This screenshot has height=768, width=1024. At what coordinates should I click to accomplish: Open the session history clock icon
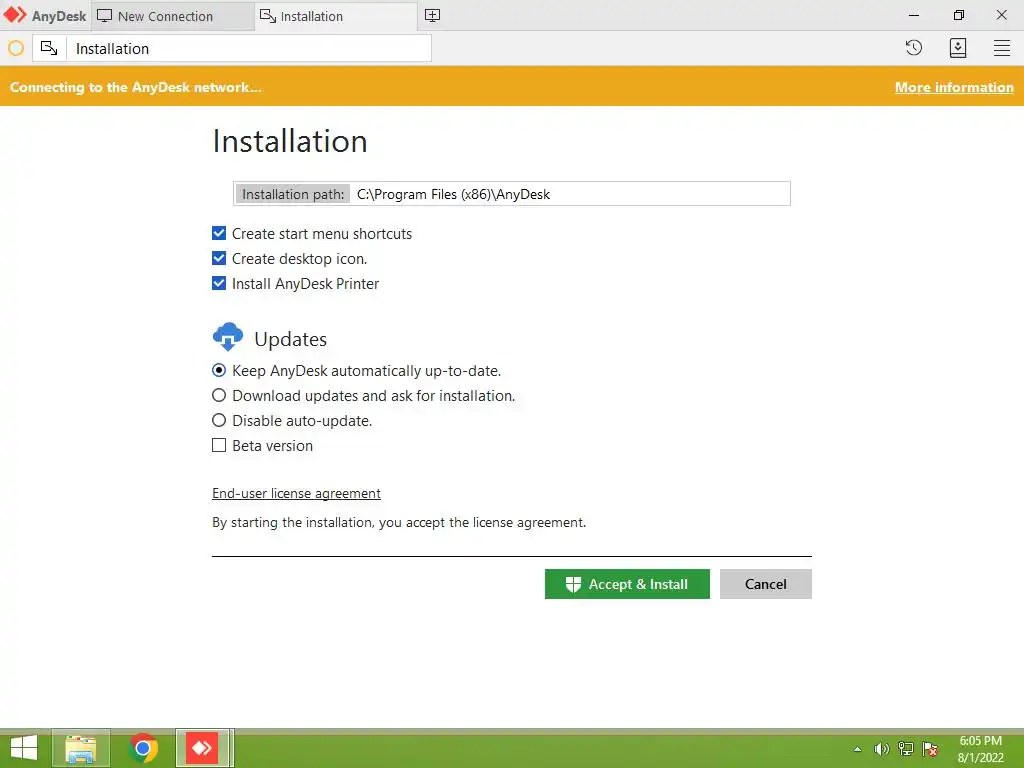(x=914, y=48)
